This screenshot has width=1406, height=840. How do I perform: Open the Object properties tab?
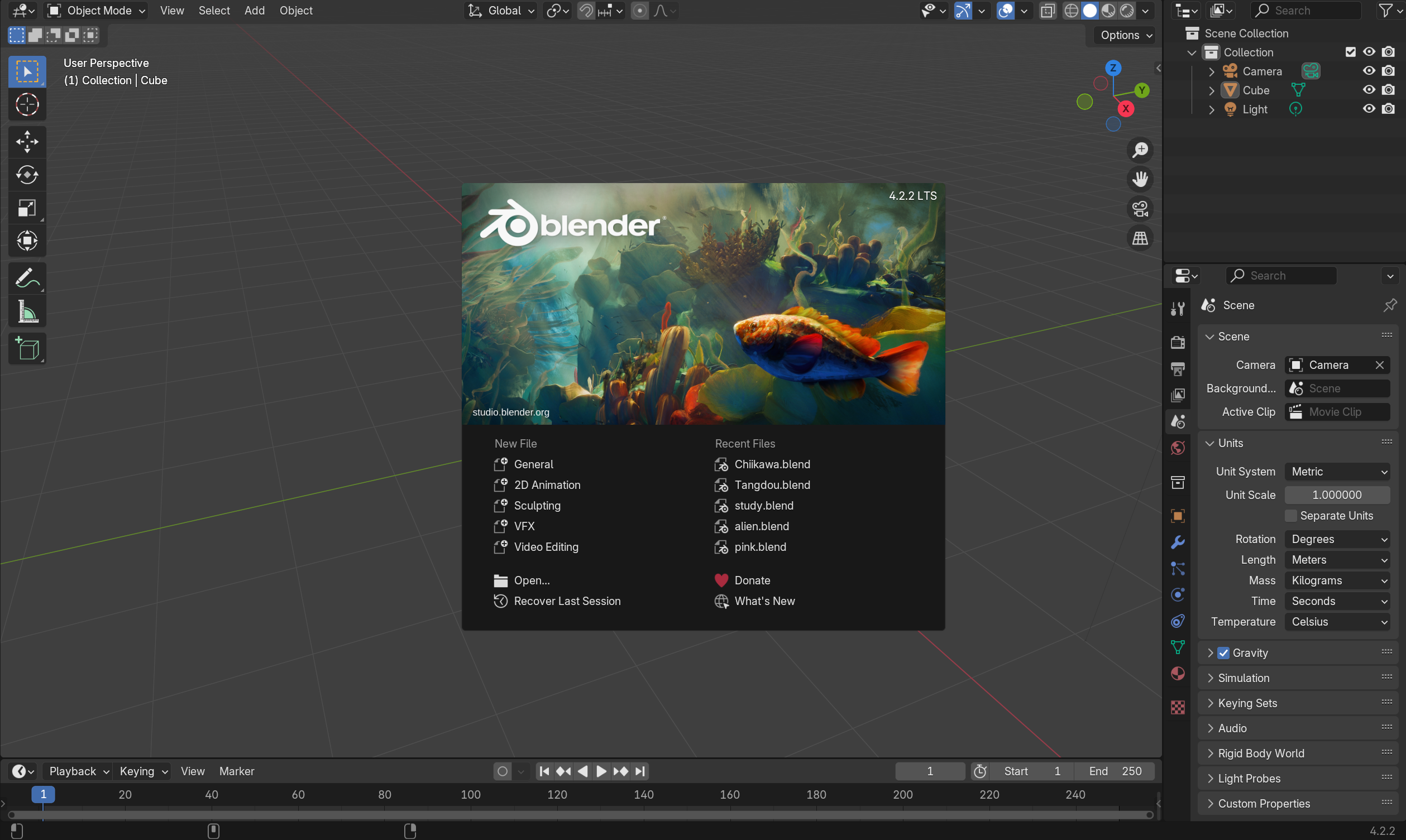pos(1178,516)
